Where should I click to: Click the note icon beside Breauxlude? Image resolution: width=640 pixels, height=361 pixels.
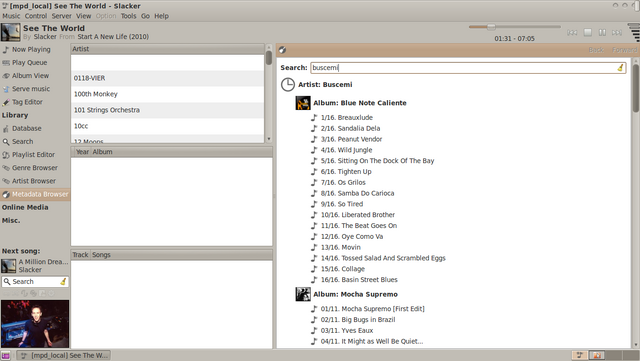tap(314, 118)
